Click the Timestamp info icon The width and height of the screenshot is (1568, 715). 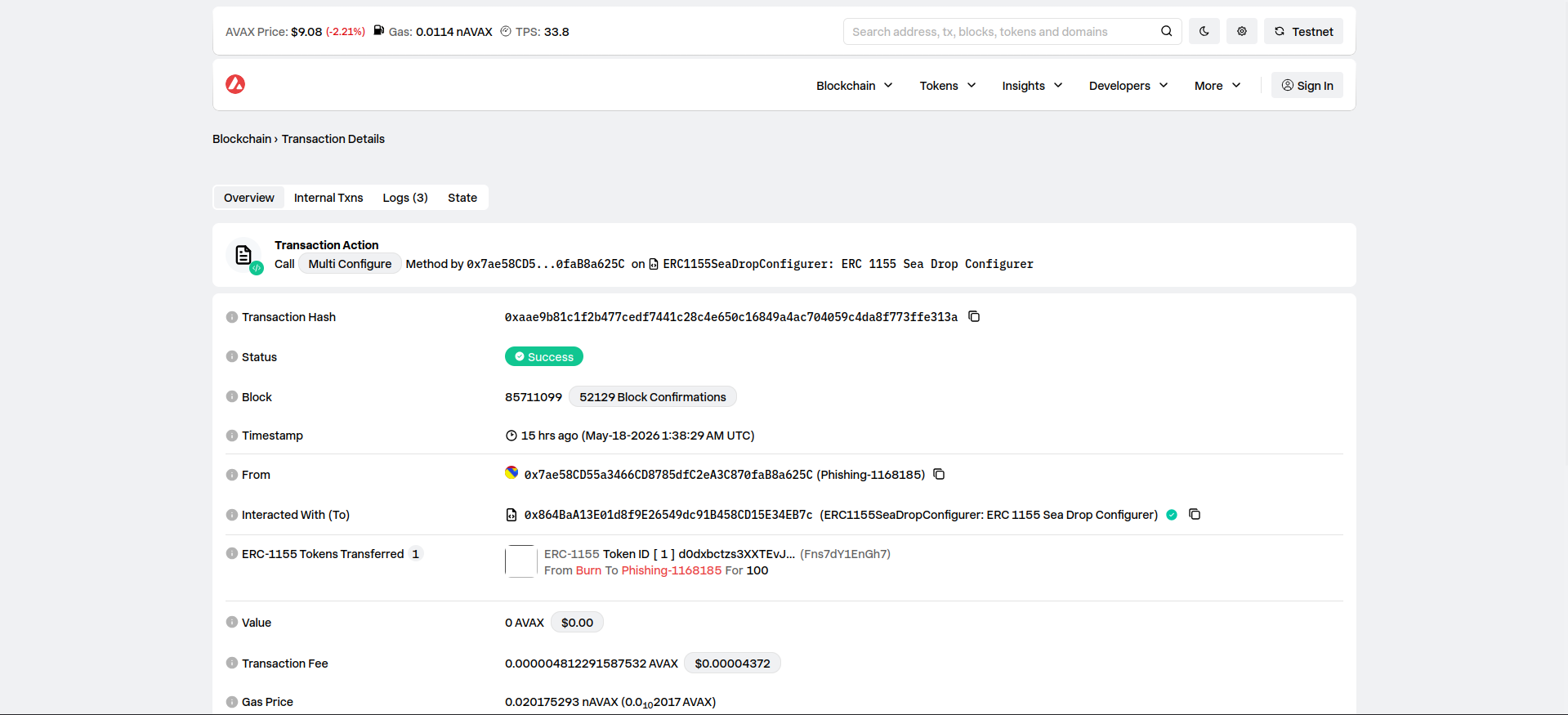pos(232,436)
